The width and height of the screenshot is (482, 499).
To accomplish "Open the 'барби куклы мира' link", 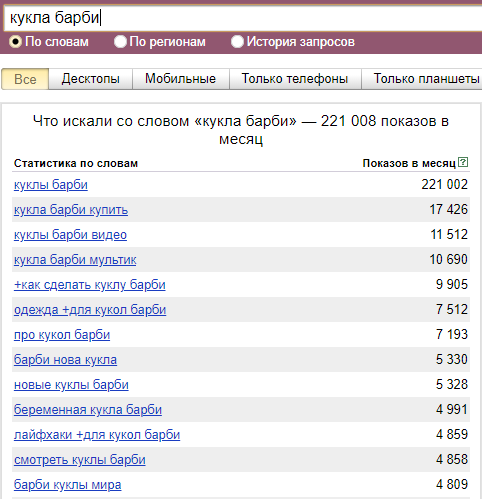I will coord(67,485).
